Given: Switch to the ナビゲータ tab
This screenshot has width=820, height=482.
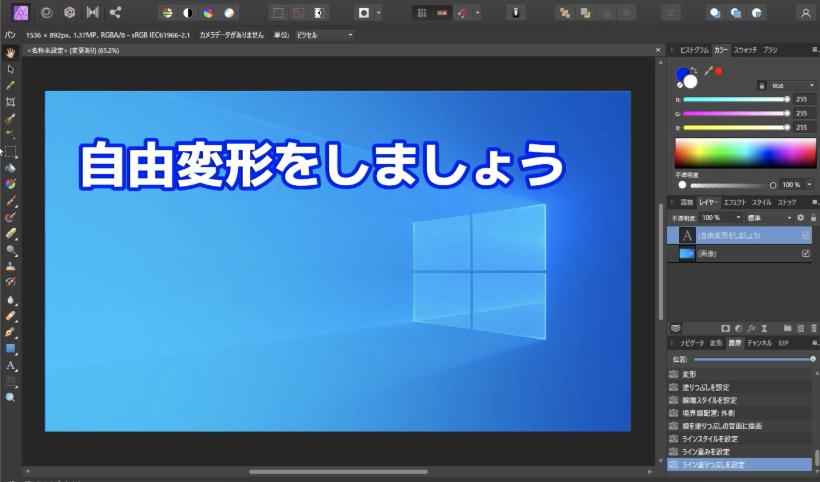Looking at the screenshot, I should [692, 343].
